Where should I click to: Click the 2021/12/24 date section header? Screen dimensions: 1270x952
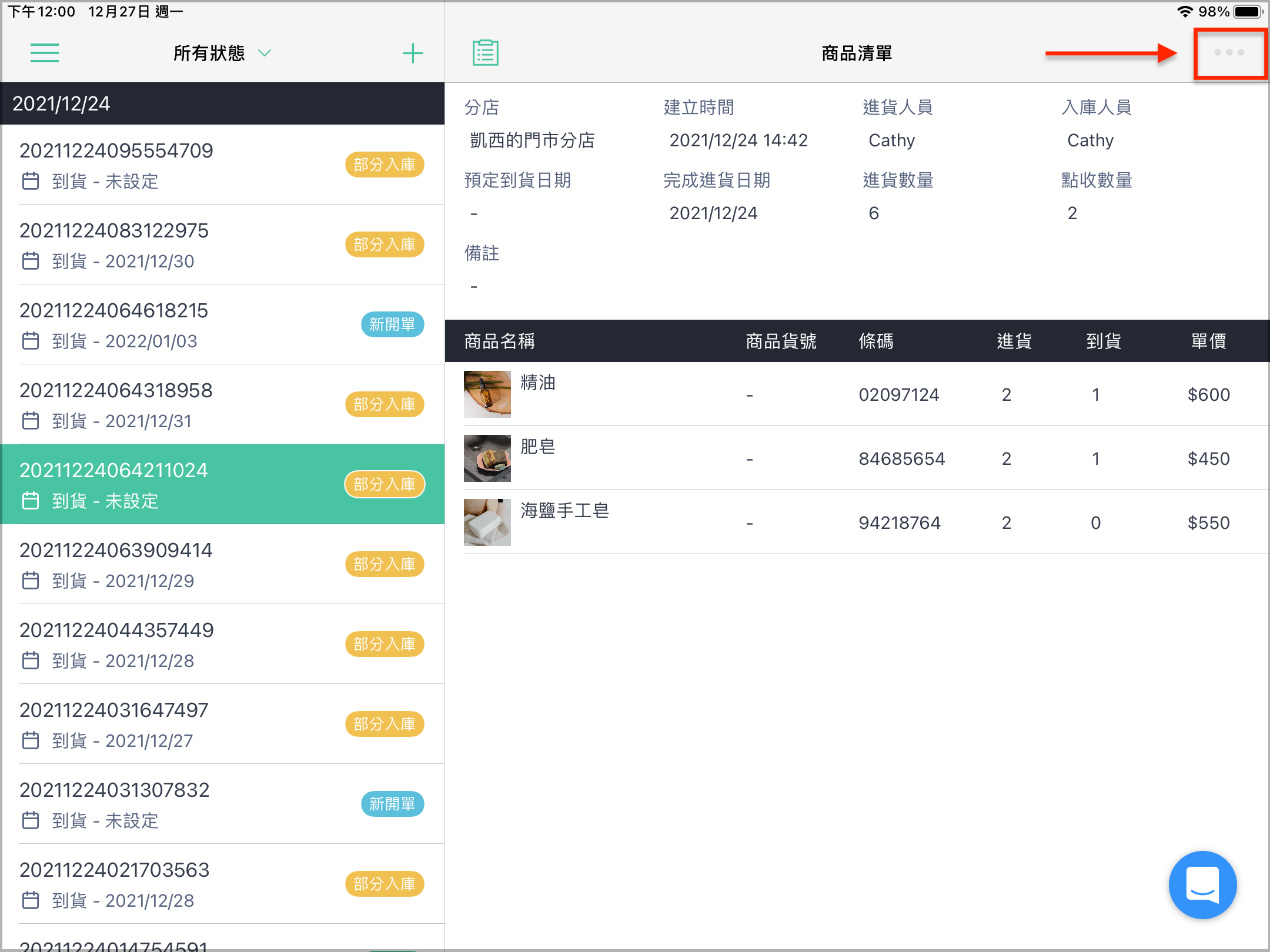(222, 103)
